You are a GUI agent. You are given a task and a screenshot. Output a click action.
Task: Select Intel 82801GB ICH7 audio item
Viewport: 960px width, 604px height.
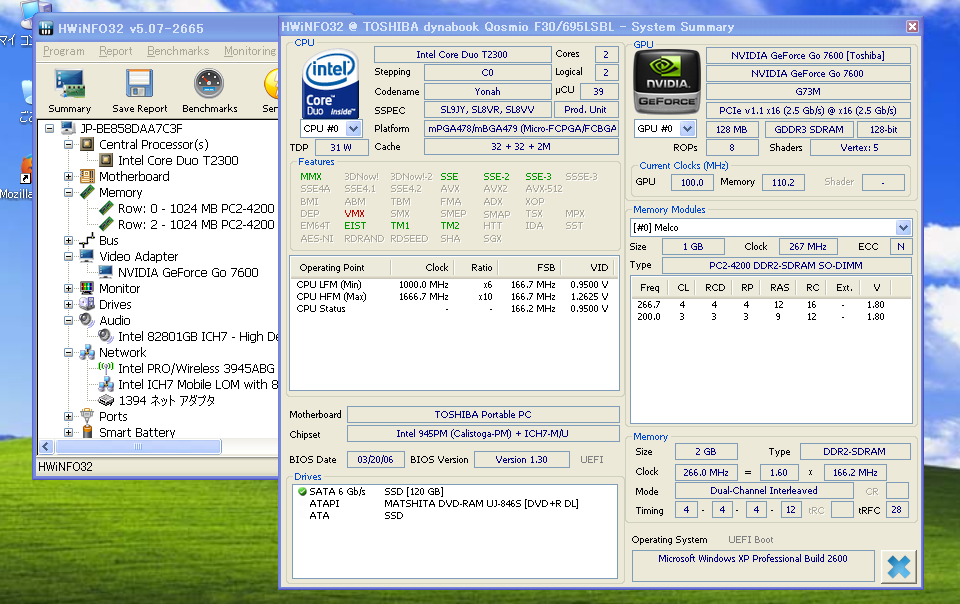198,337
